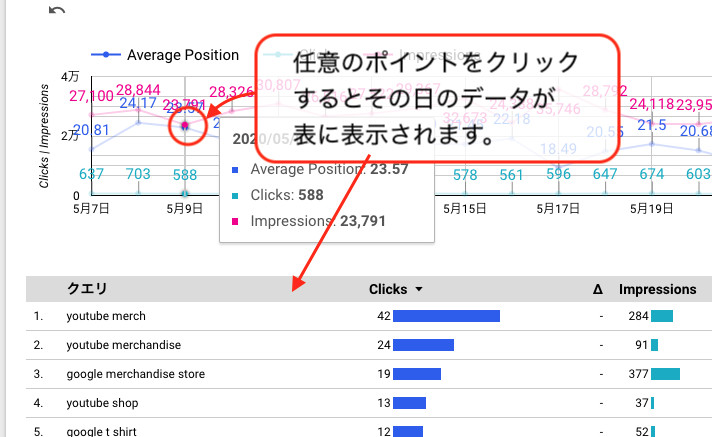712x437 pixels.
Task: Click the blue clicks bar for youtube merchandise
Action: click(424, 345)
